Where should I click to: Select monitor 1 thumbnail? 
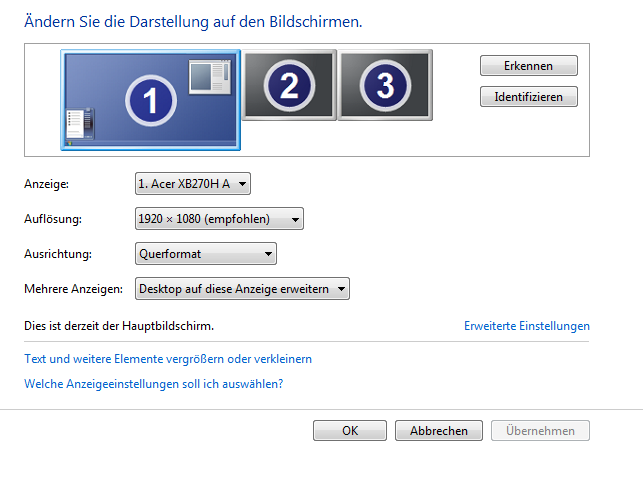150,100
